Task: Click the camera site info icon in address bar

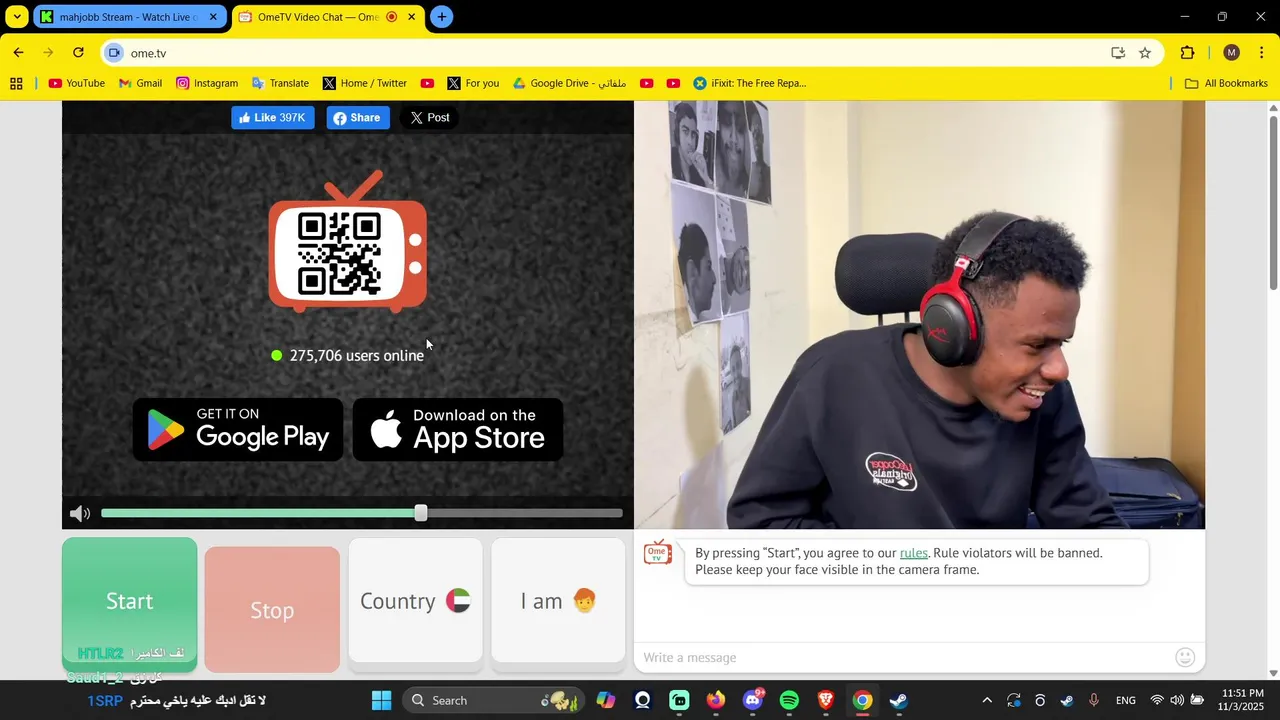Action: (x=114, y=53)
